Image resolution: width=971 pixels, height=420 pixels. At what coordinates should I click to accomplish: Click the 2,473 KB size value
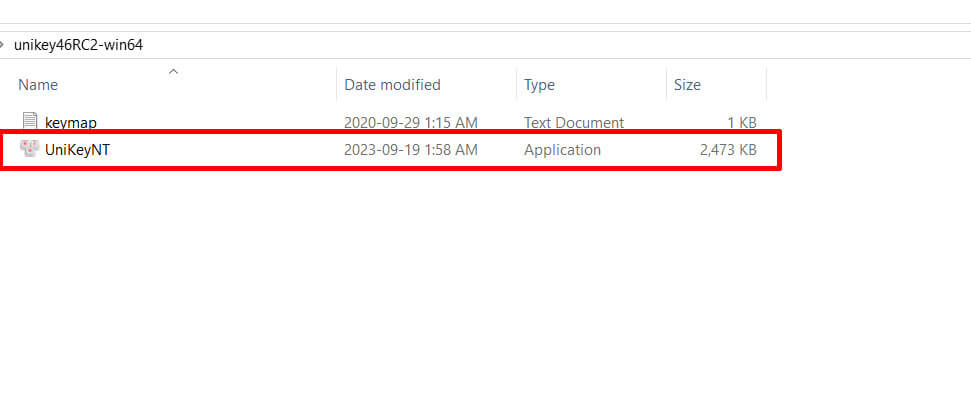728,150
